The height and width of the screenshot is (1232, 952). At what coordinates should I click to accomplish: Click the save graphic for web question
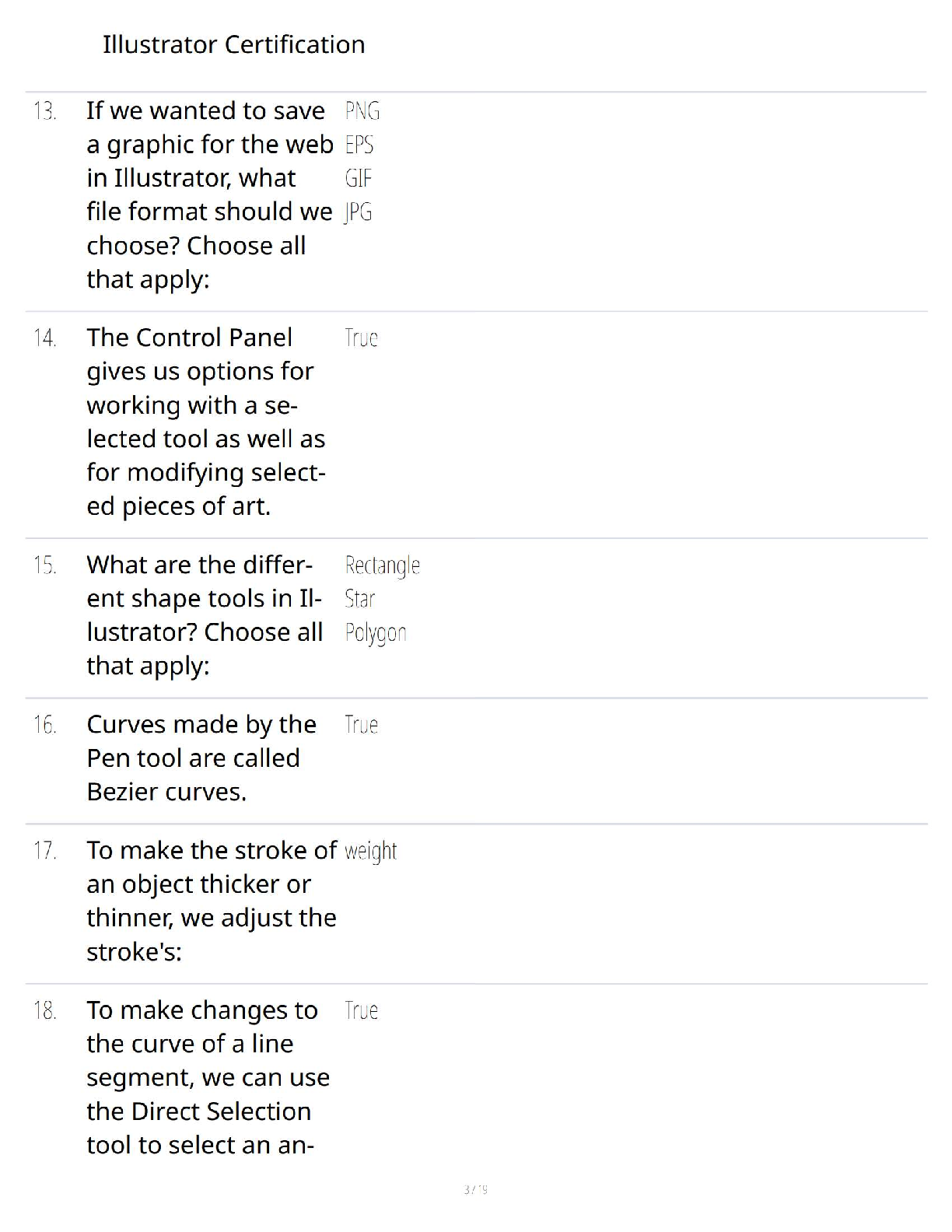[208, 194]
